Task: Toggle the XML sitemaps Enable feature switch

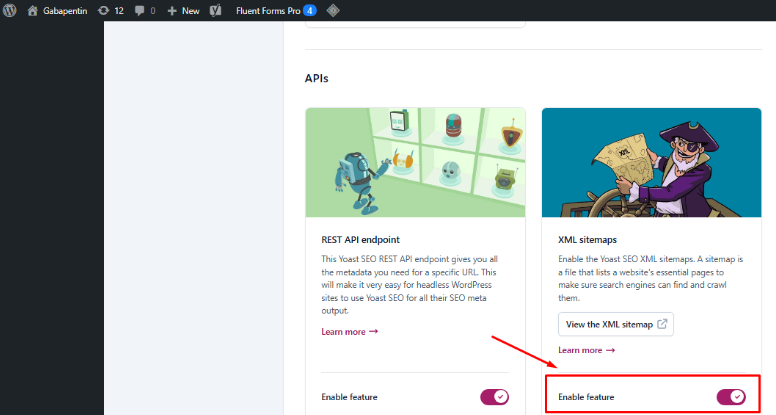Action: [x=730, y=397]
